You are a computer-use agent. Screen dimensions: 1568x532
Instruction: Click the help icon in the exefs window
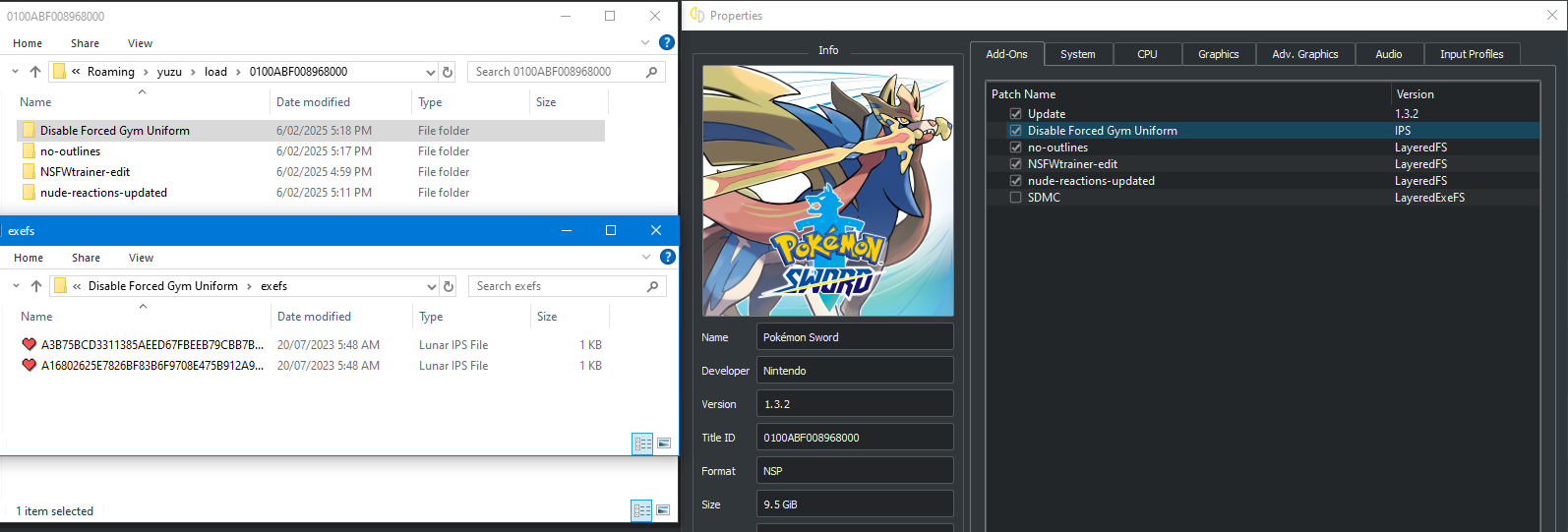click(667, 257)
